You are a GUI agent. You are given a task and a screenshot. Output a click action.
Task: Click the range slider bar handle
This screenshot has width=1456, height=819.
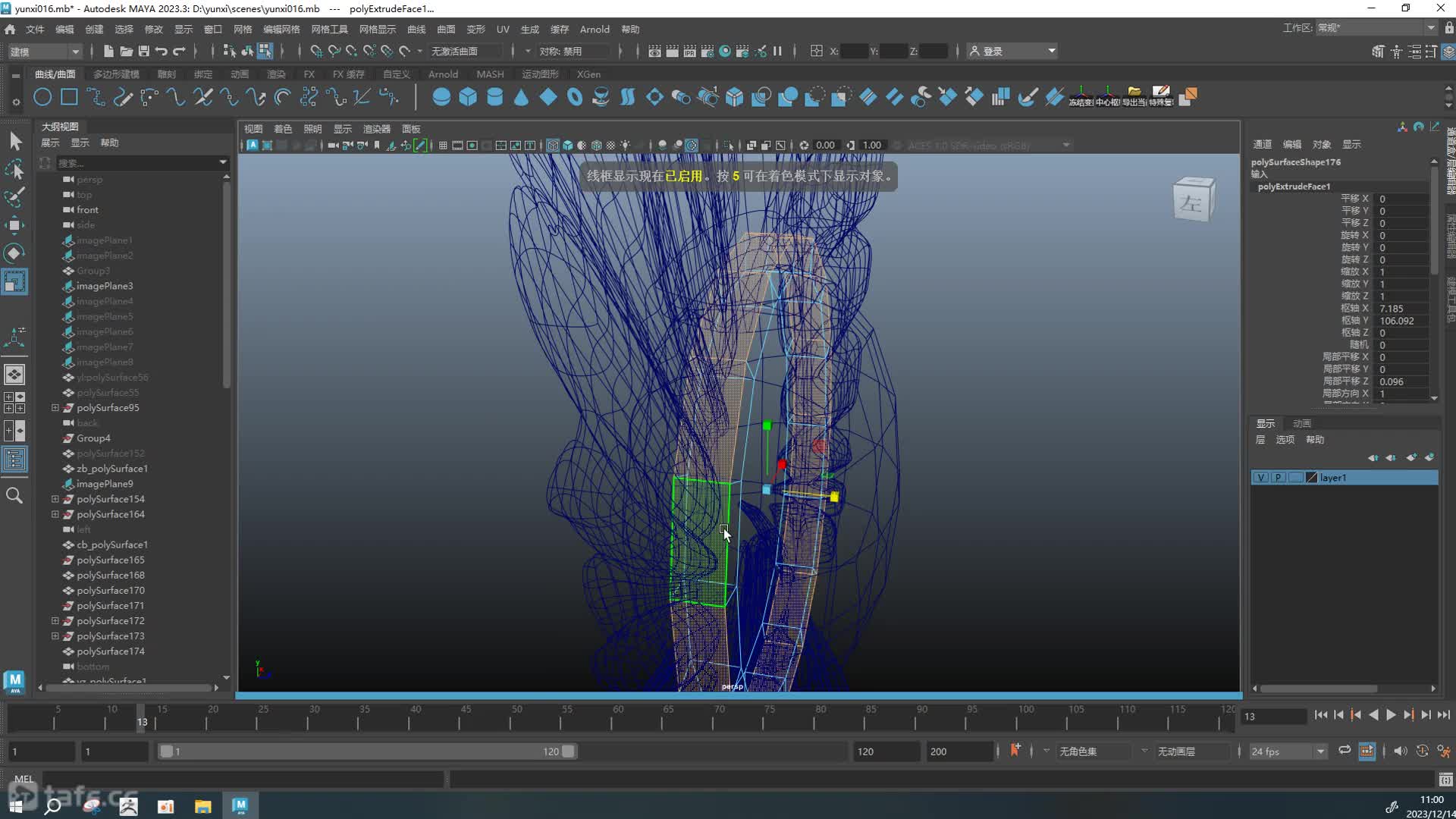pos(367,752)
